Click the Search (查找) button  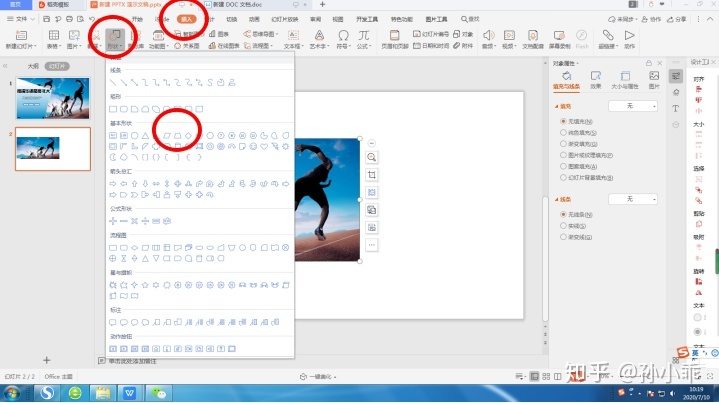point(470,19)
